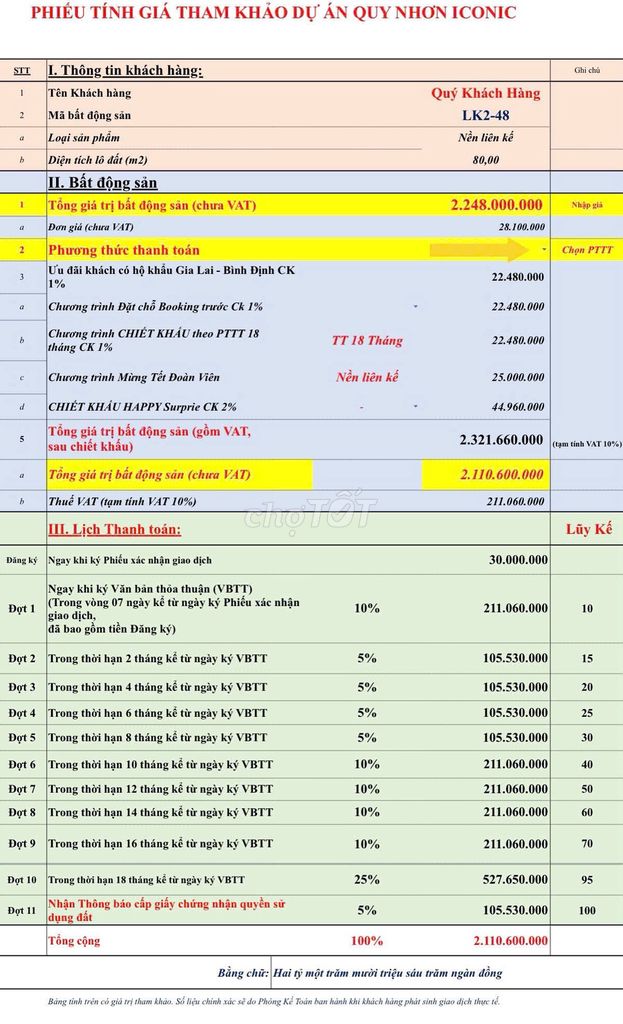The width and height of the screenshot is (623, 1024).
Task: Select the Tổng cộng total row label
Action: [x=75, y=941]
